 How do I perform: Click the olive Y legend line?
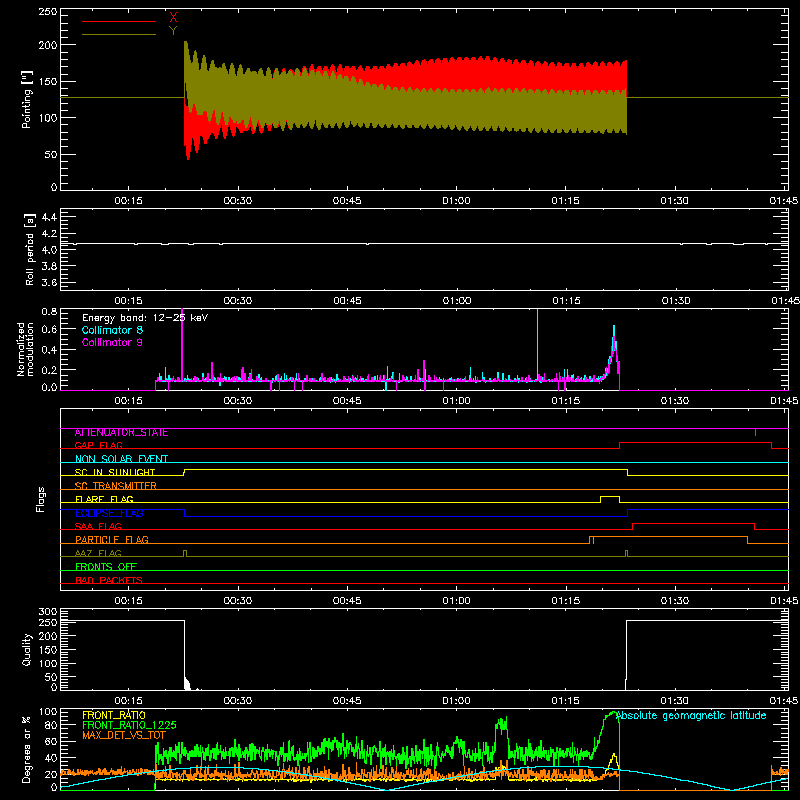[x=119, y=34]
